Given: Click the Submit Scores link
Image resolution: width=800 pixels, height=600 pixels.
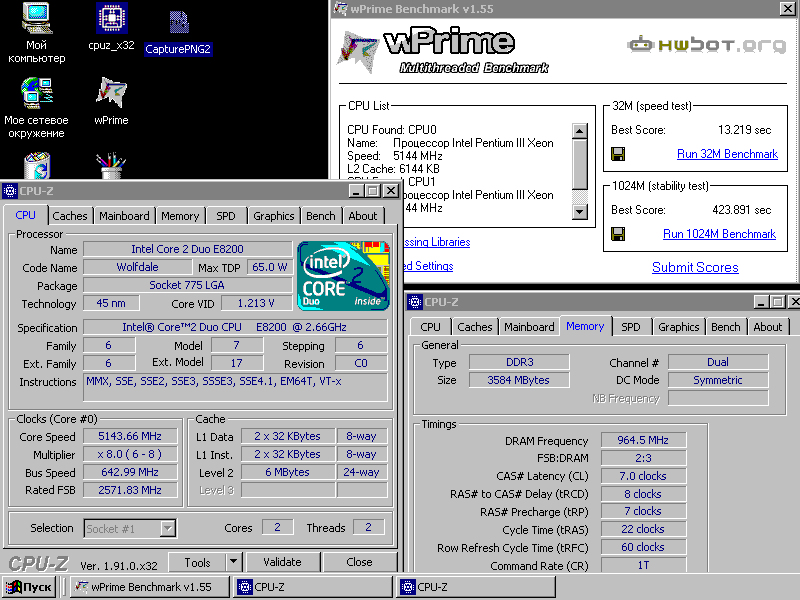Looking at the screenshot, I should point(695,267).
